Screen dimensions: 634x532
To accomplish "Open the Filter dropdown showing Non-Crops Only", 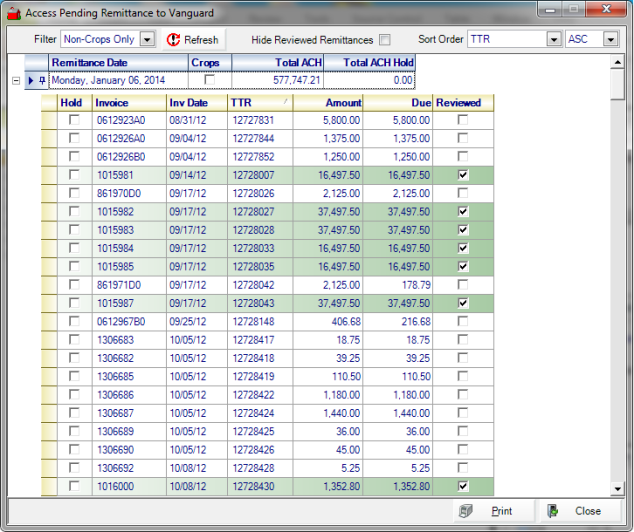I will coord(147,40).
